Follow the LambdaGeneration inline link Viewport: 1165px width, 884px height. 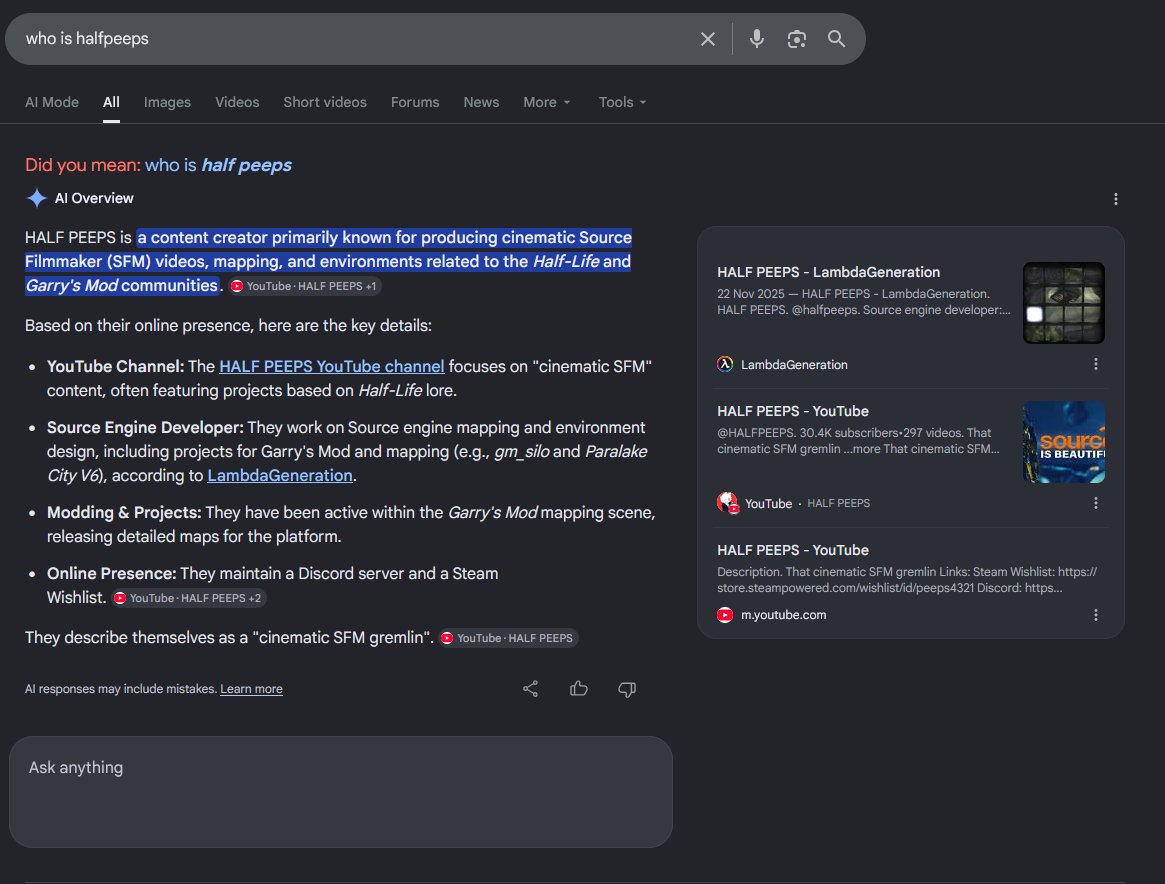(x=279, y=475)
